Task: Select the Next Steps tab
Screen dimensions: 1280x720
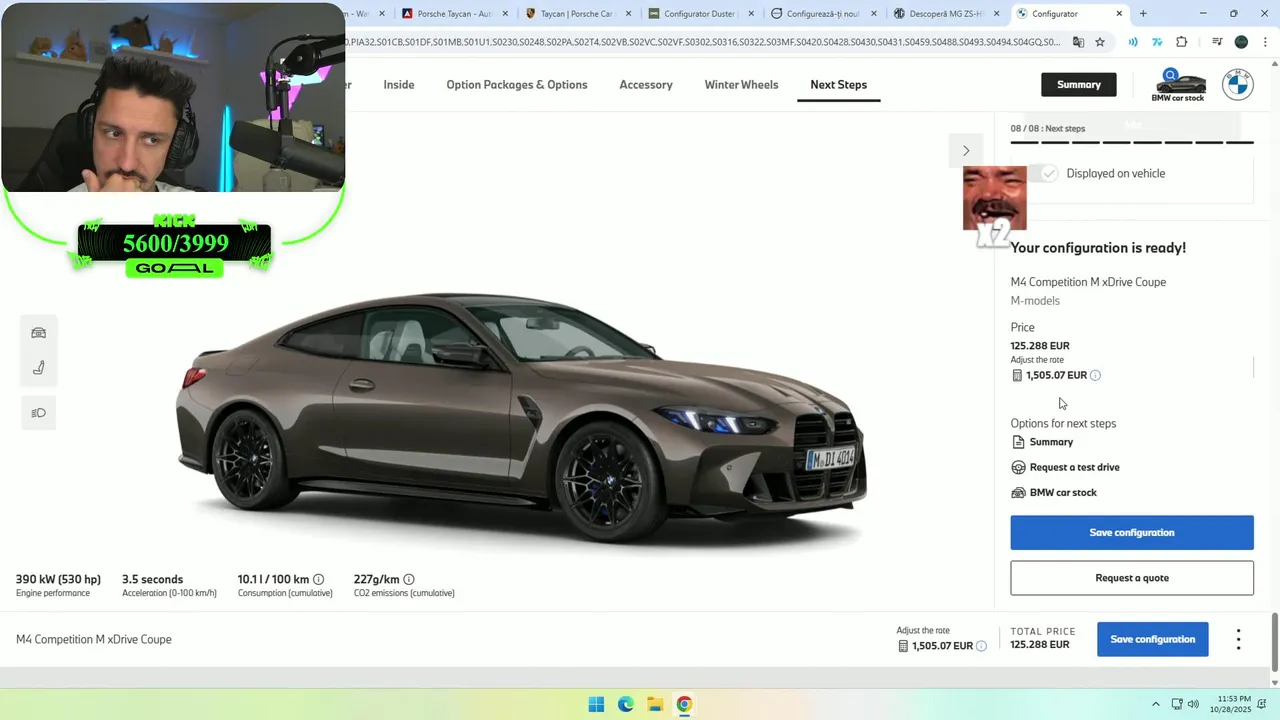Action: 838,85
